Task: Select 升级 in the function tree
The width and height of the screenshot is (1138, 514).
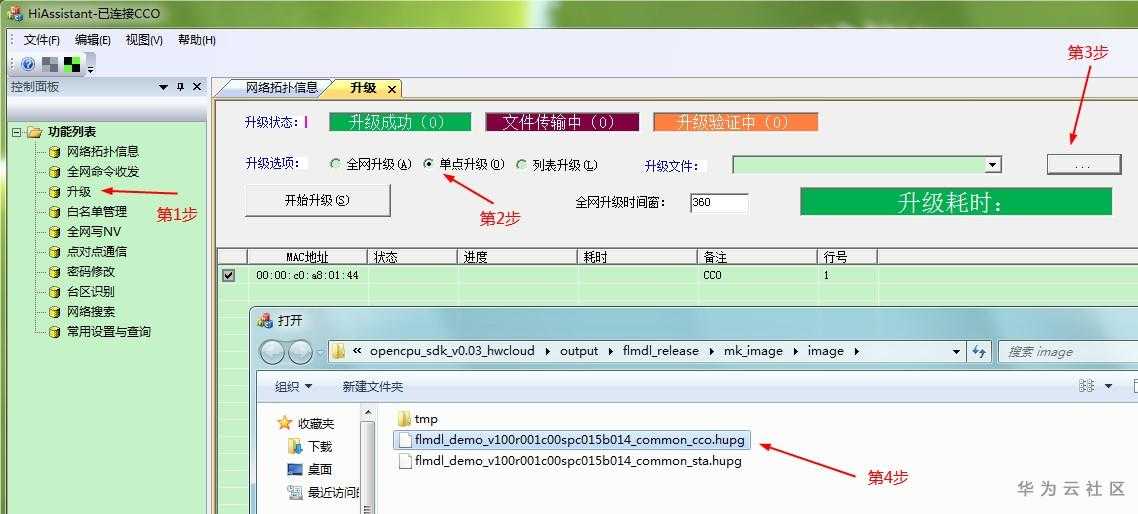Action: coord(79,192)
